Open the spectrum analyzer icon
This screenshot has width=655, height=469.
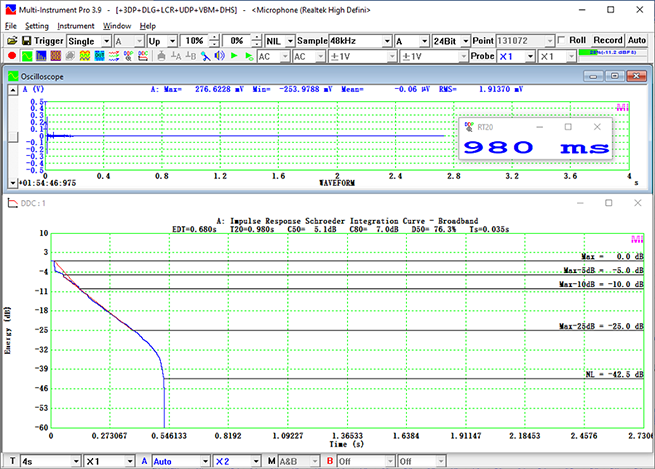(x=43, y=57)
